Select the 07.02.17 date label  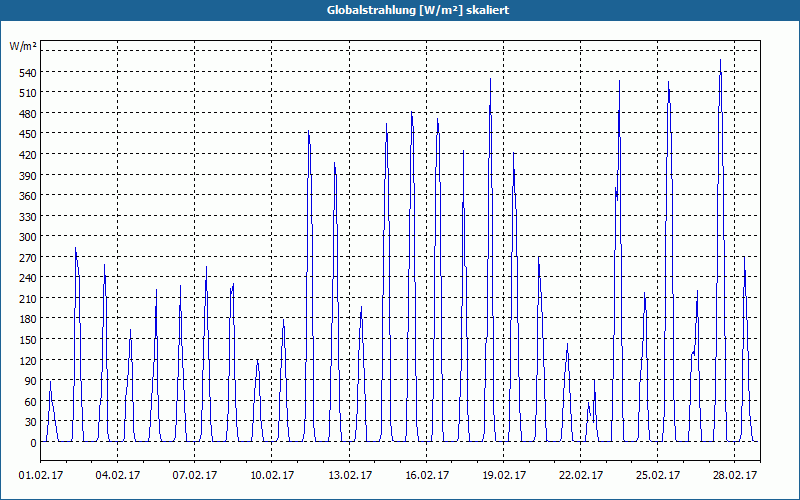point(195,475)
